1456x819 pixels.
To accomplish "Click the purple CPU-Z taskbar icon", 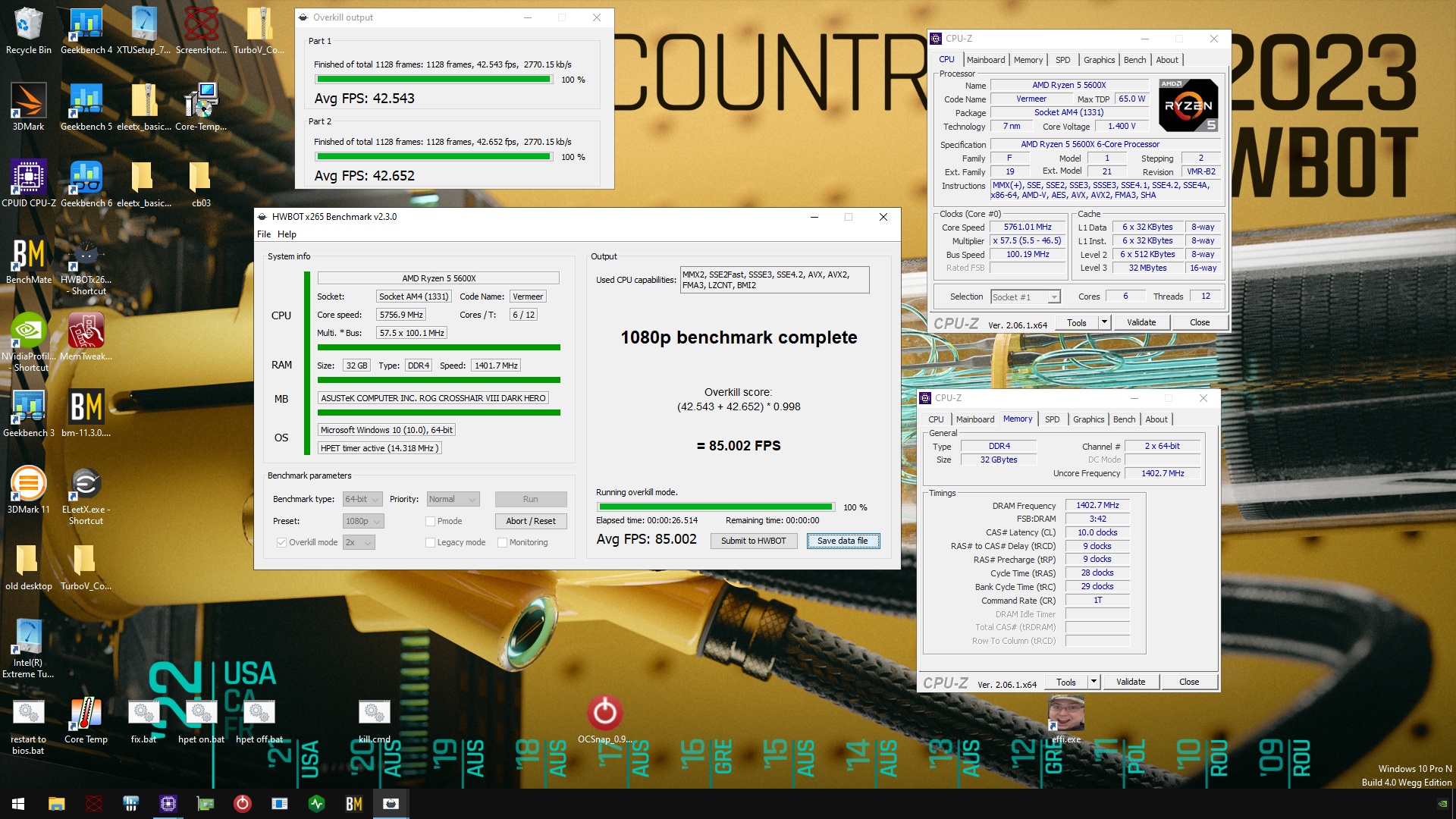I will click(168, 804).
